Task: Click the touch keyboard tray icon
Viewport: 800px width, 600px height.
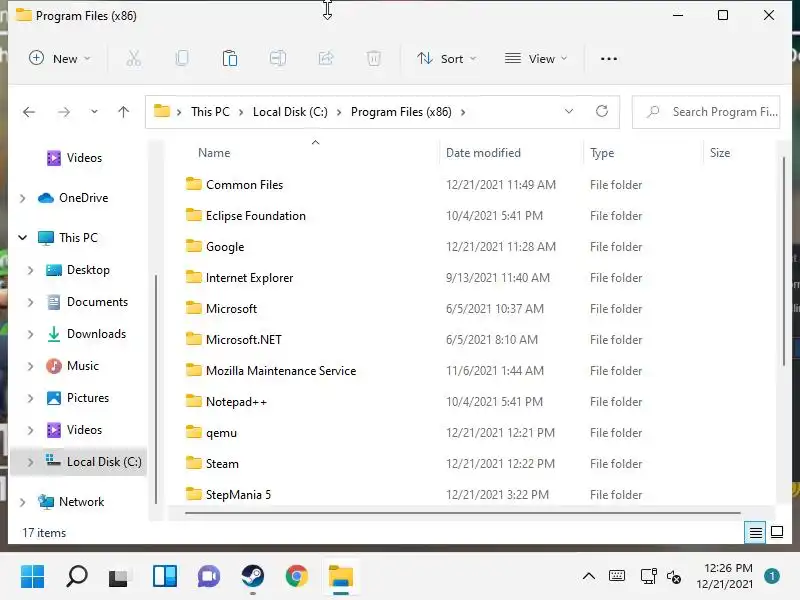Action: [617, 577]
